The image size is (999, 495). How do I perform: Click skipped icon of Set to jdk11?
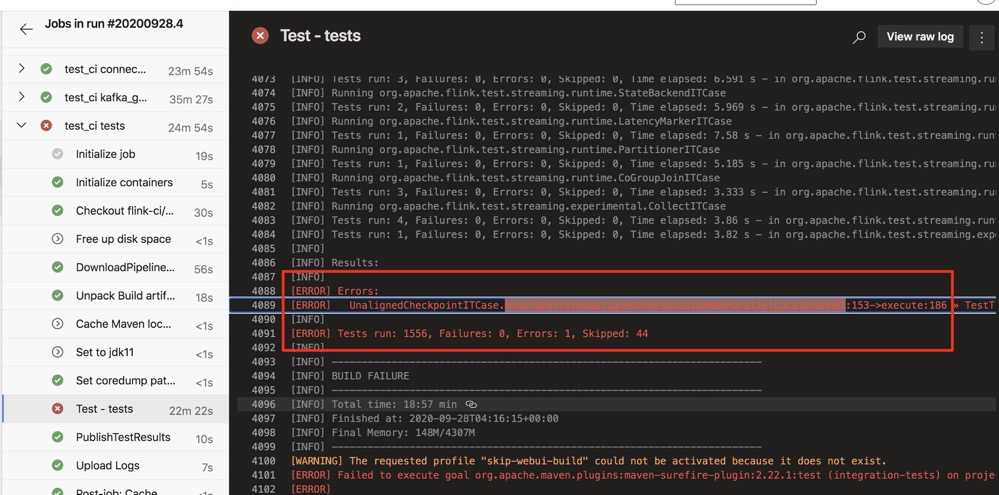[57, 352]
